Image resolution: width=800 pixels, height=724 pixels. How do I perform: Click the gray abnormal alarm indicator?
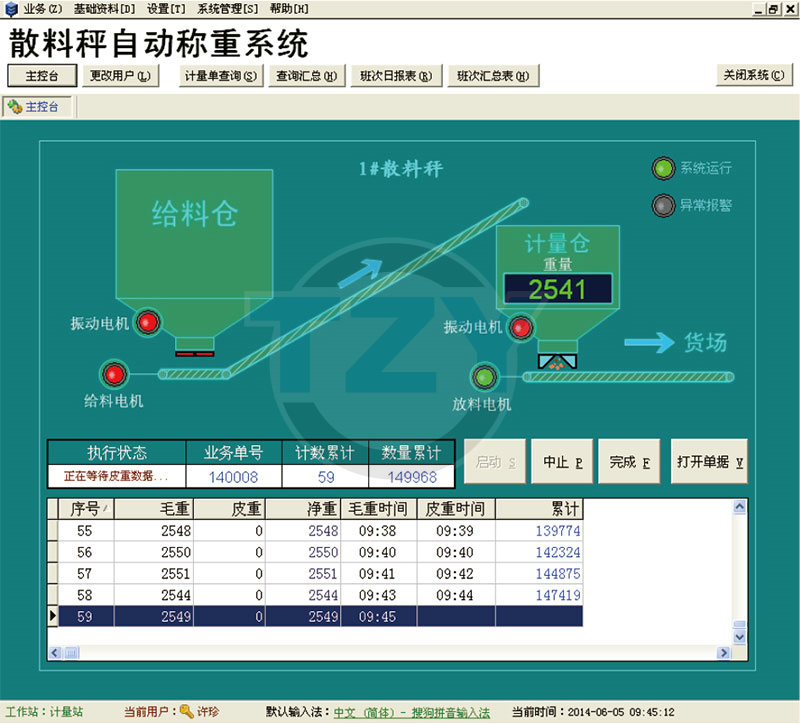pyautogui.click(x=663, y=205)
